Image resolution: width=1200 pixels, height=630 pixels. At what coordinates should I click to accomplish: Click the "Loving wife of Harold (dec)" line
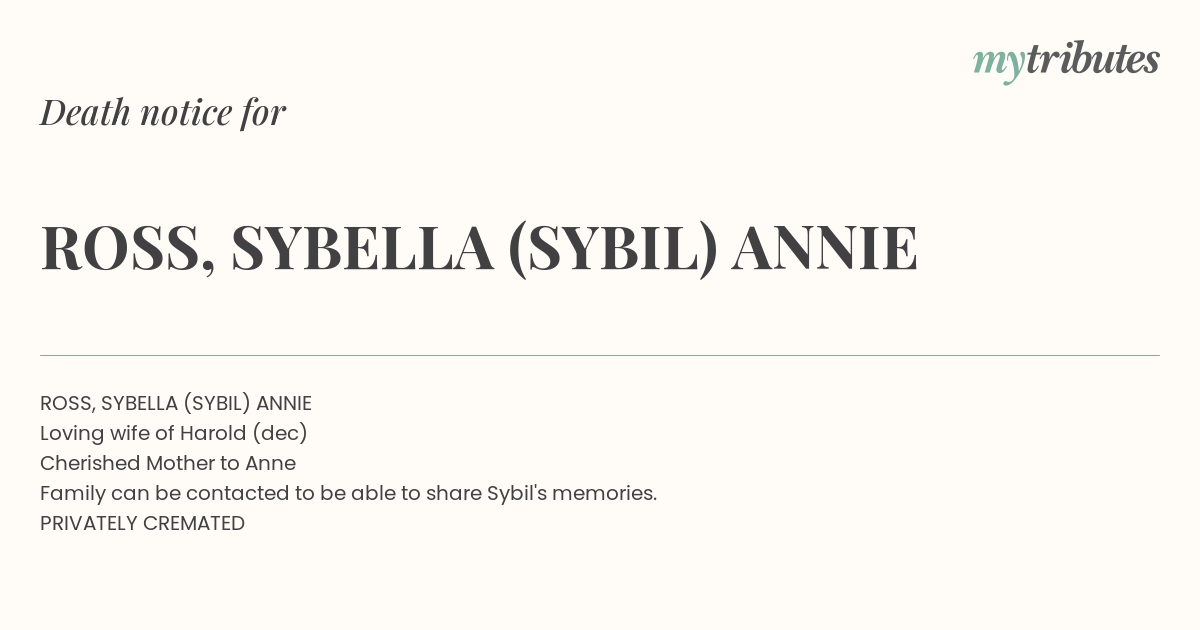(174, 434)
